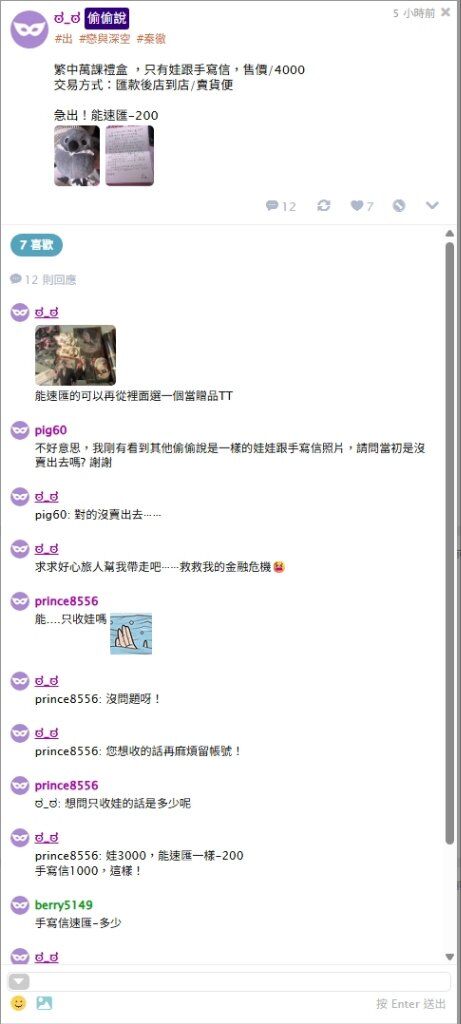Viewport: 461px width, 1024px height.
Task: Open the koala plush doll photo thumbnail
Action: (76, 155)
